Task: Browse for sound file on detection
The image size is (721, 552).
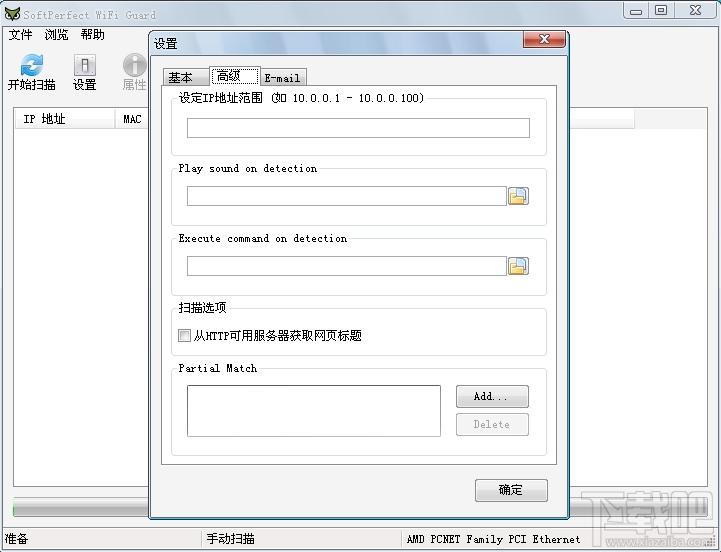Action: 518,196
